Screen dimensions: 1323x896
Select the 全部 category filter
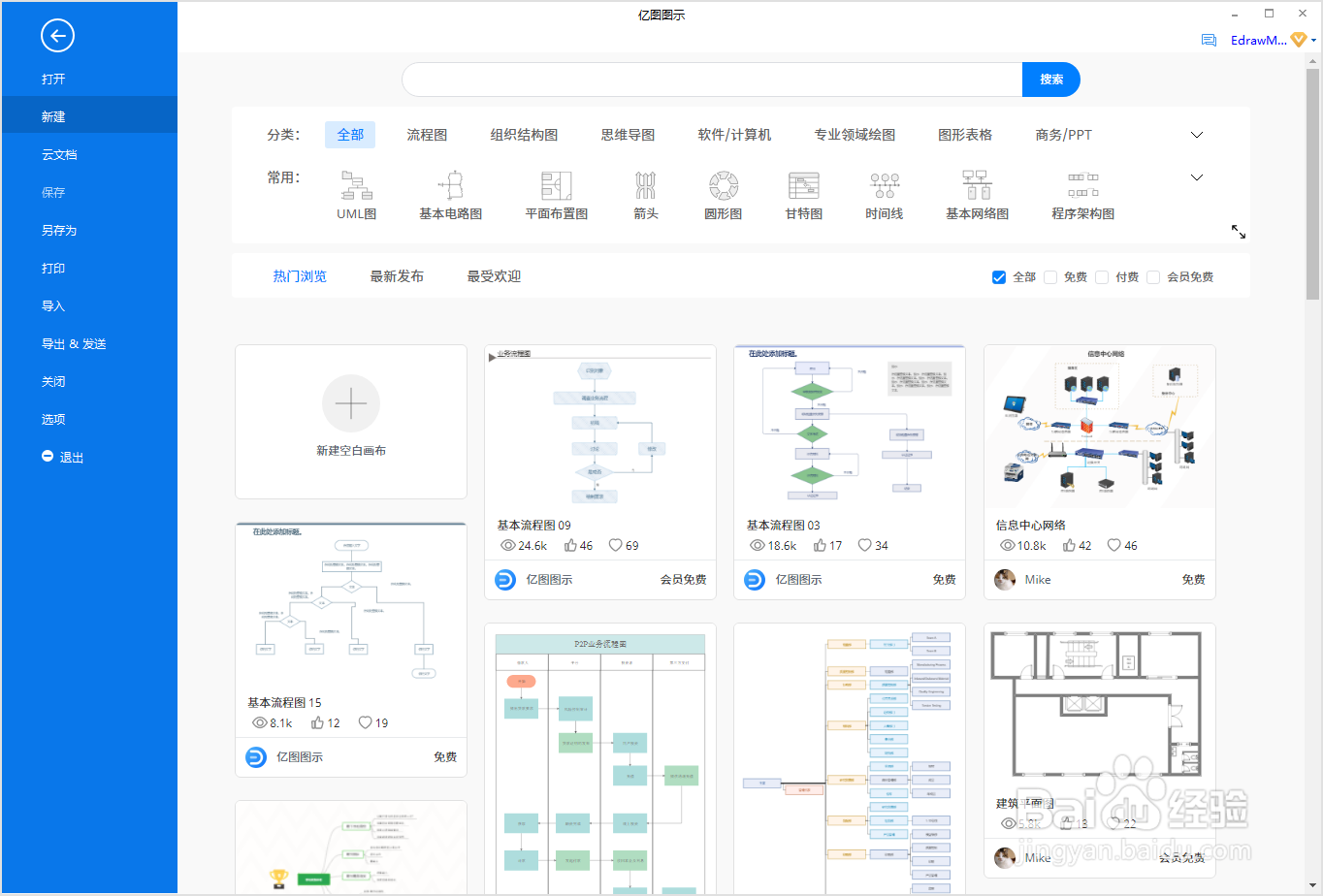350,135
